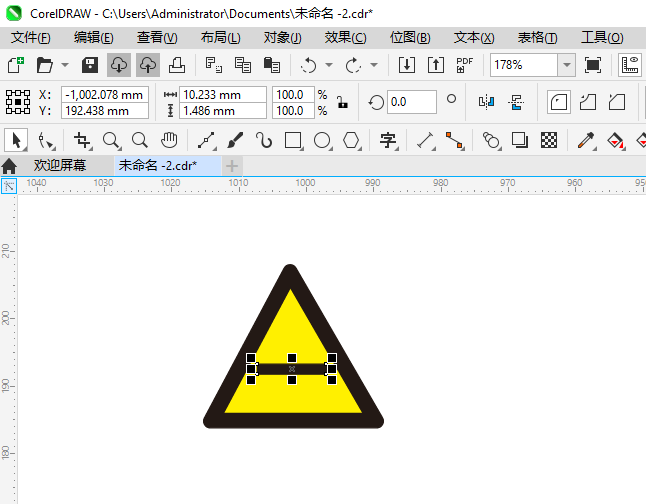646x504 pixels.
Task: Toggle the rulers display icon
Action: (630, 65)
